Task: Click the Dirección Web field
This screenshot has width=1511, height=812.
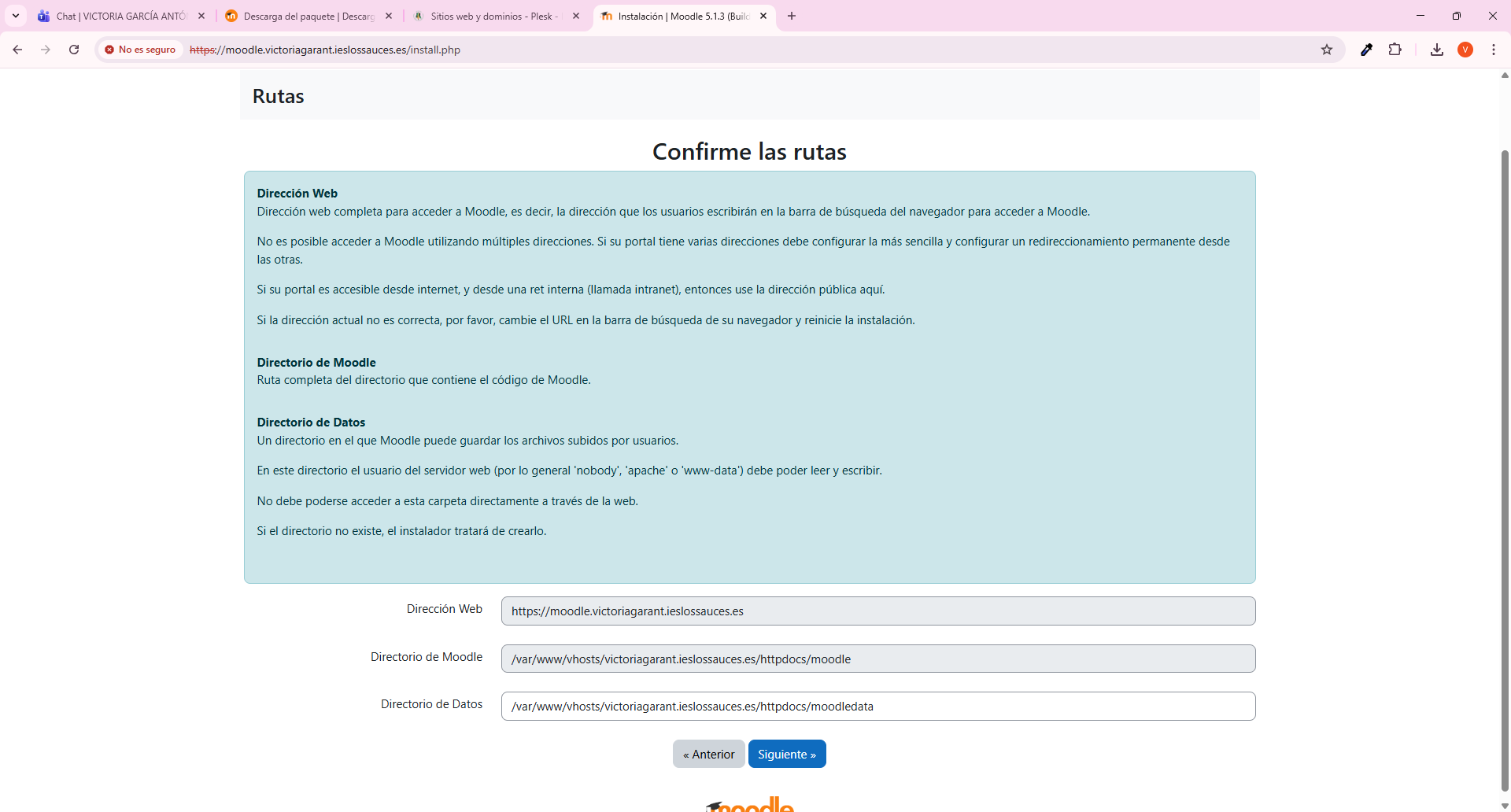Action: (878, 611)
